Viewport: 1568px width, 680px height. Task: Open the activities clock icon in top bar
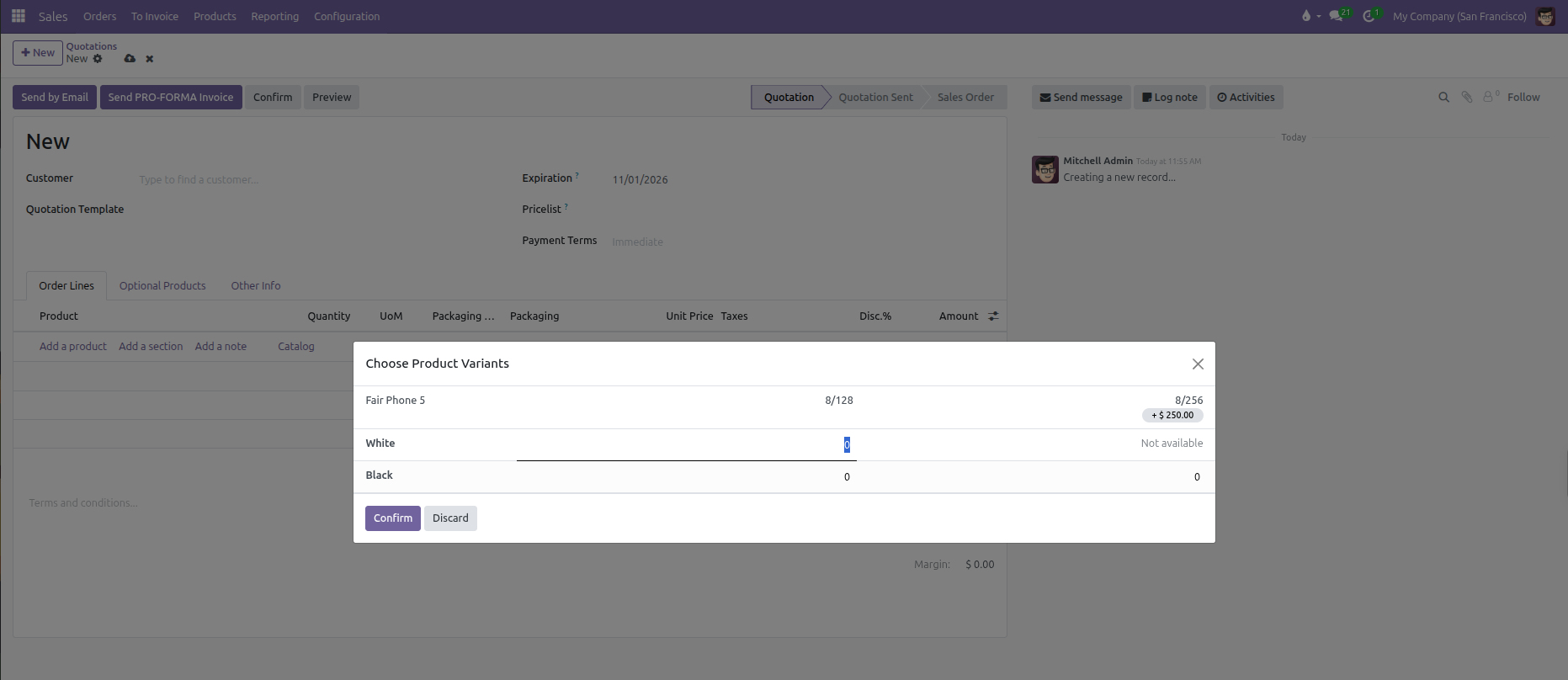click(x=1369, y=16)
